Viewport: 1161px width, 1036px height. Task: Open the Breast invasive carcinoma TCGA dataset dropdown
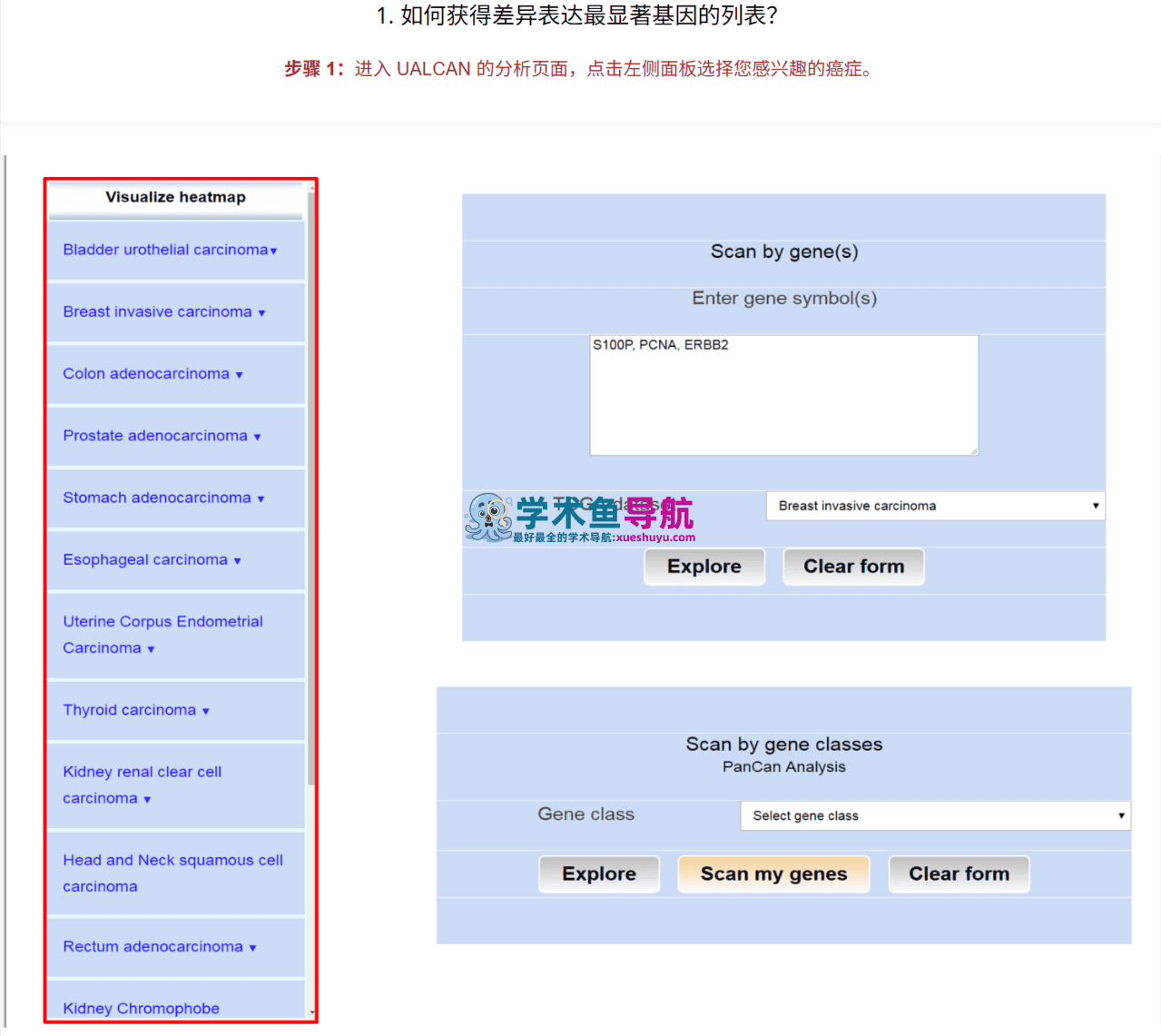point(936,506)
